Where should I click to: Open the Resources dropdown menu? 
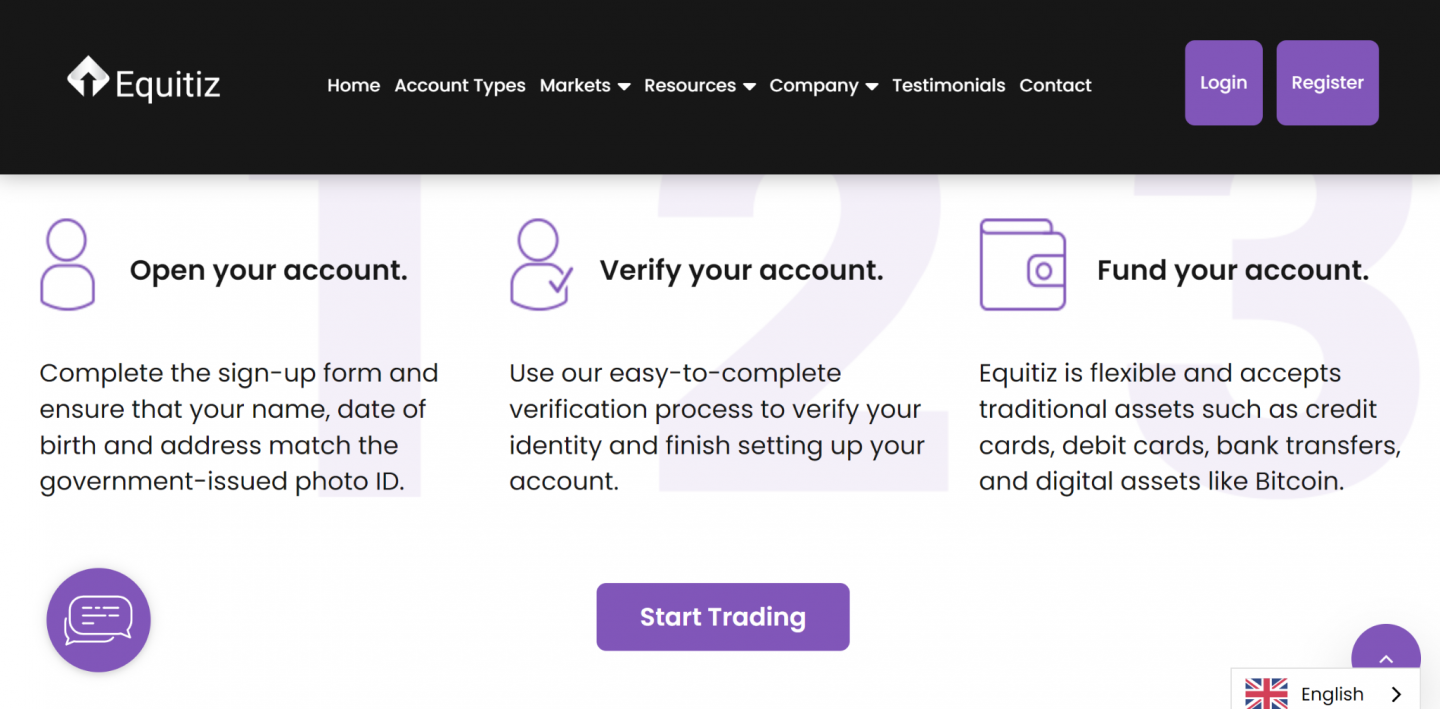(x=699, y=86)
